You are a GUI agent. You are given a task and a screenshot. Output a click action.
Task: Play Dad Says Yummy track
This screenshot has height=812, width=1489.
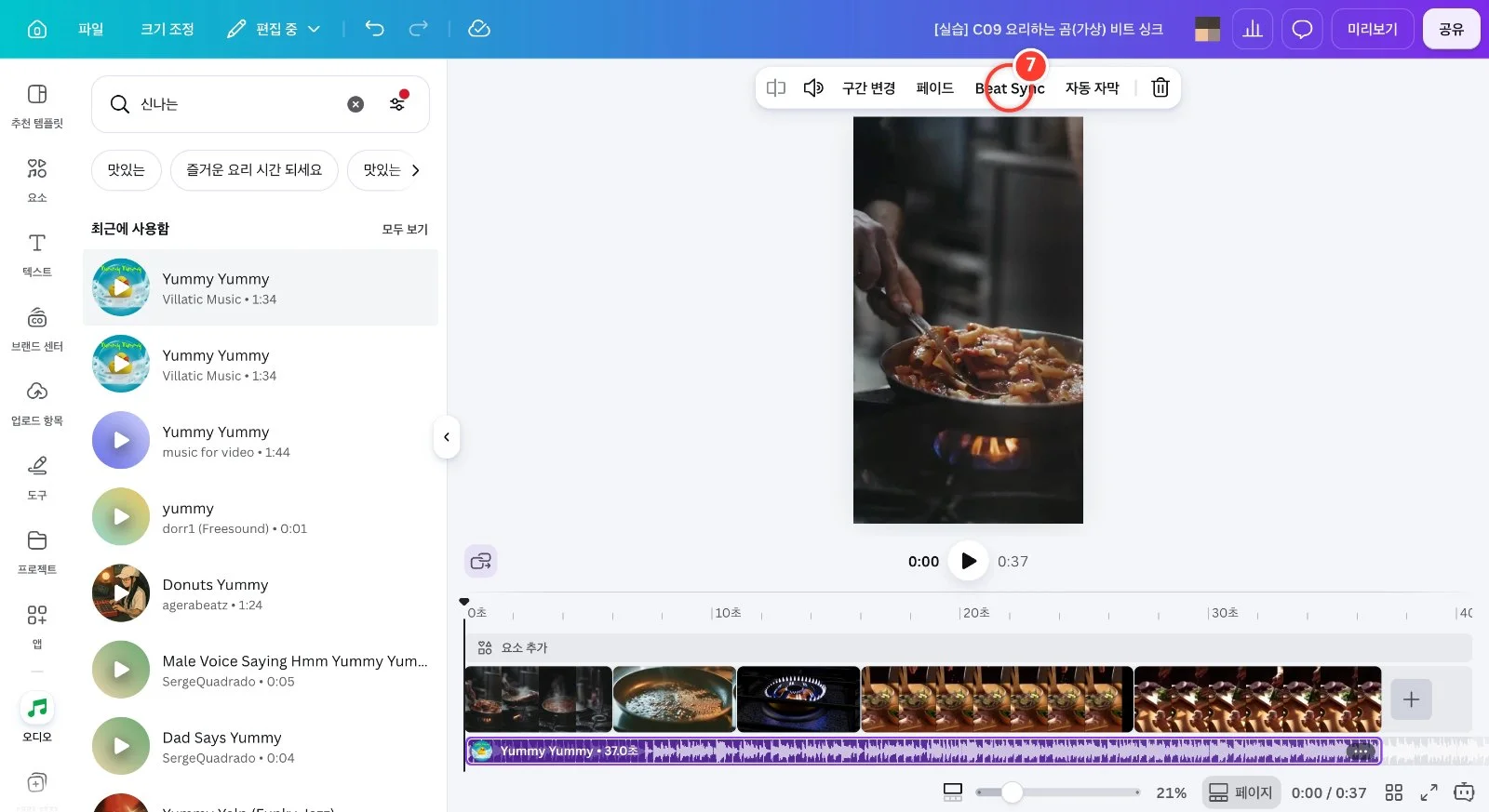pos(121,746)
